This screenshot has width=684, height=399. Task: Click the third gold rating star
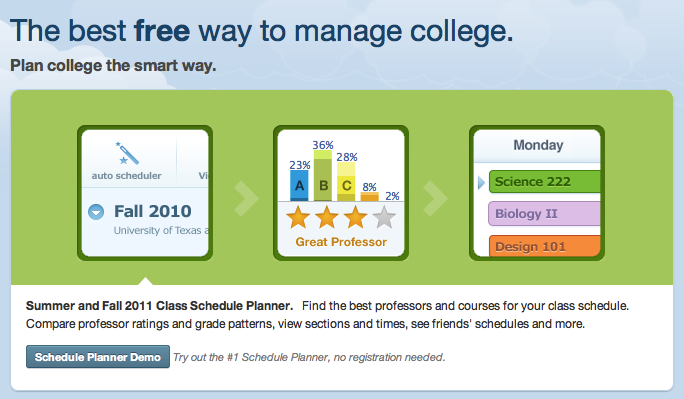356,217
